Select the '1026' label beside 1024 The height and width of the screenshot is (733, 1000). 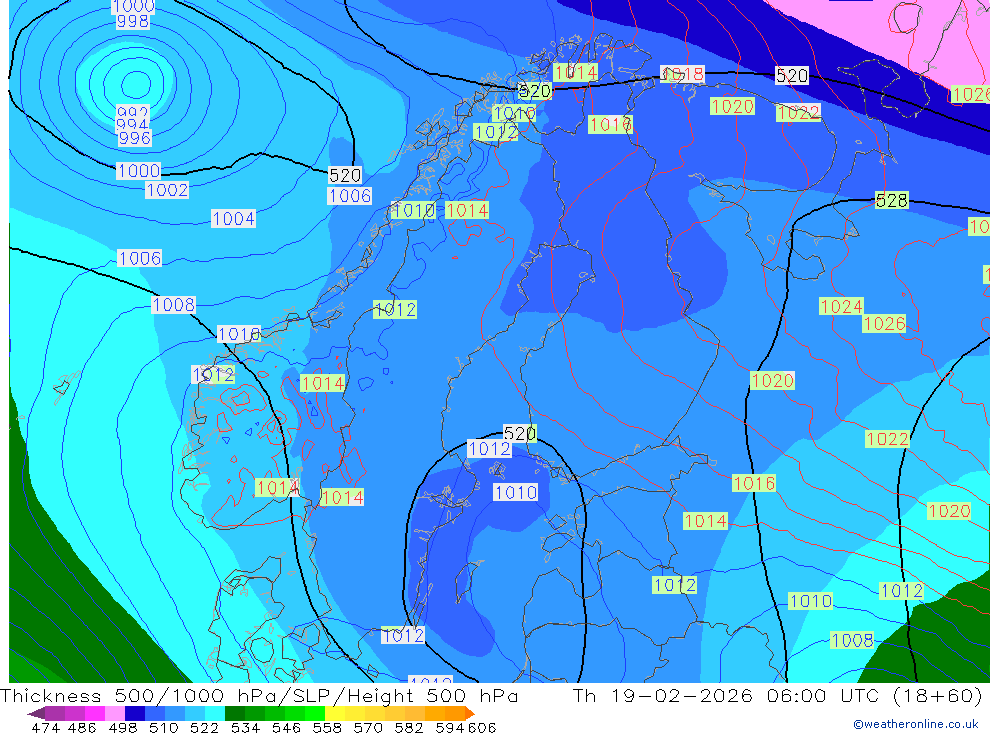(x=884, y=324)
